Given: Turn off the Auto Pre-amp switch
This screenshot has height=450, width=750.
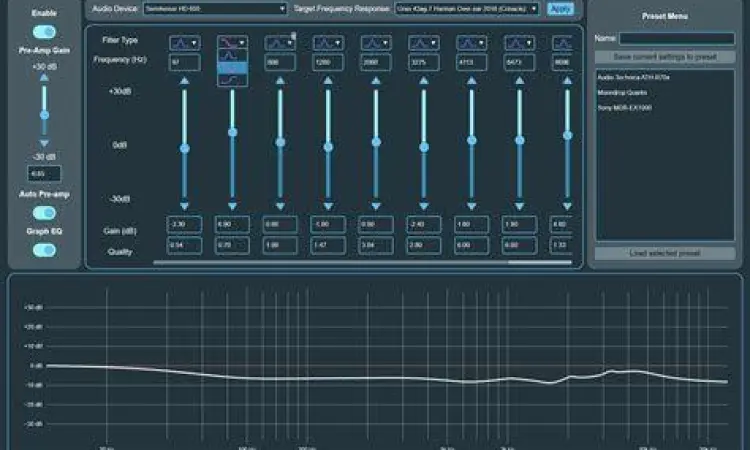Looking at the screenshot, I should [44, 212].
